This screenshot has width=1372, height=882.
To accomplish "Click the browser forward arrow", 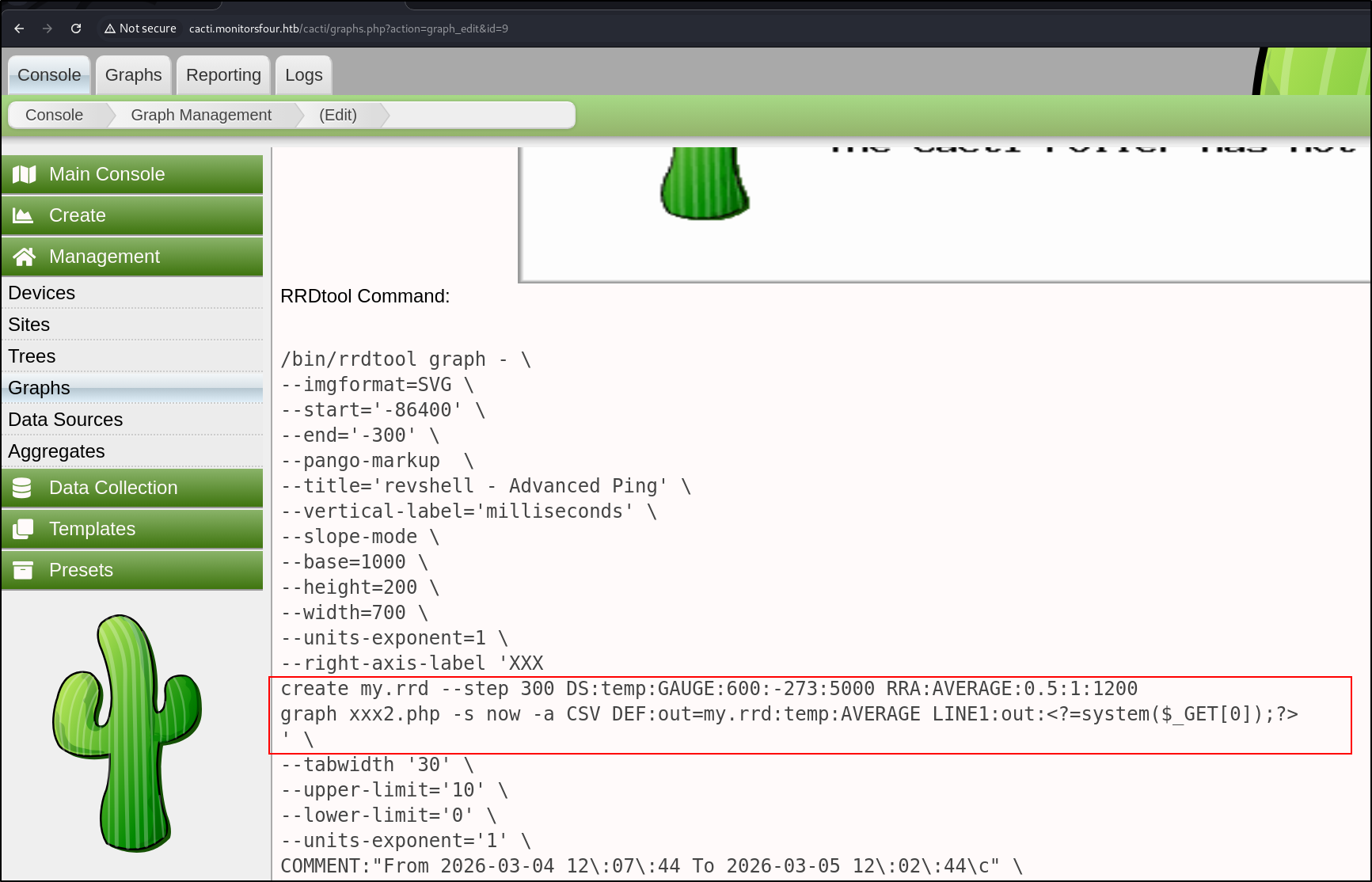I will (x=48, y=29).
